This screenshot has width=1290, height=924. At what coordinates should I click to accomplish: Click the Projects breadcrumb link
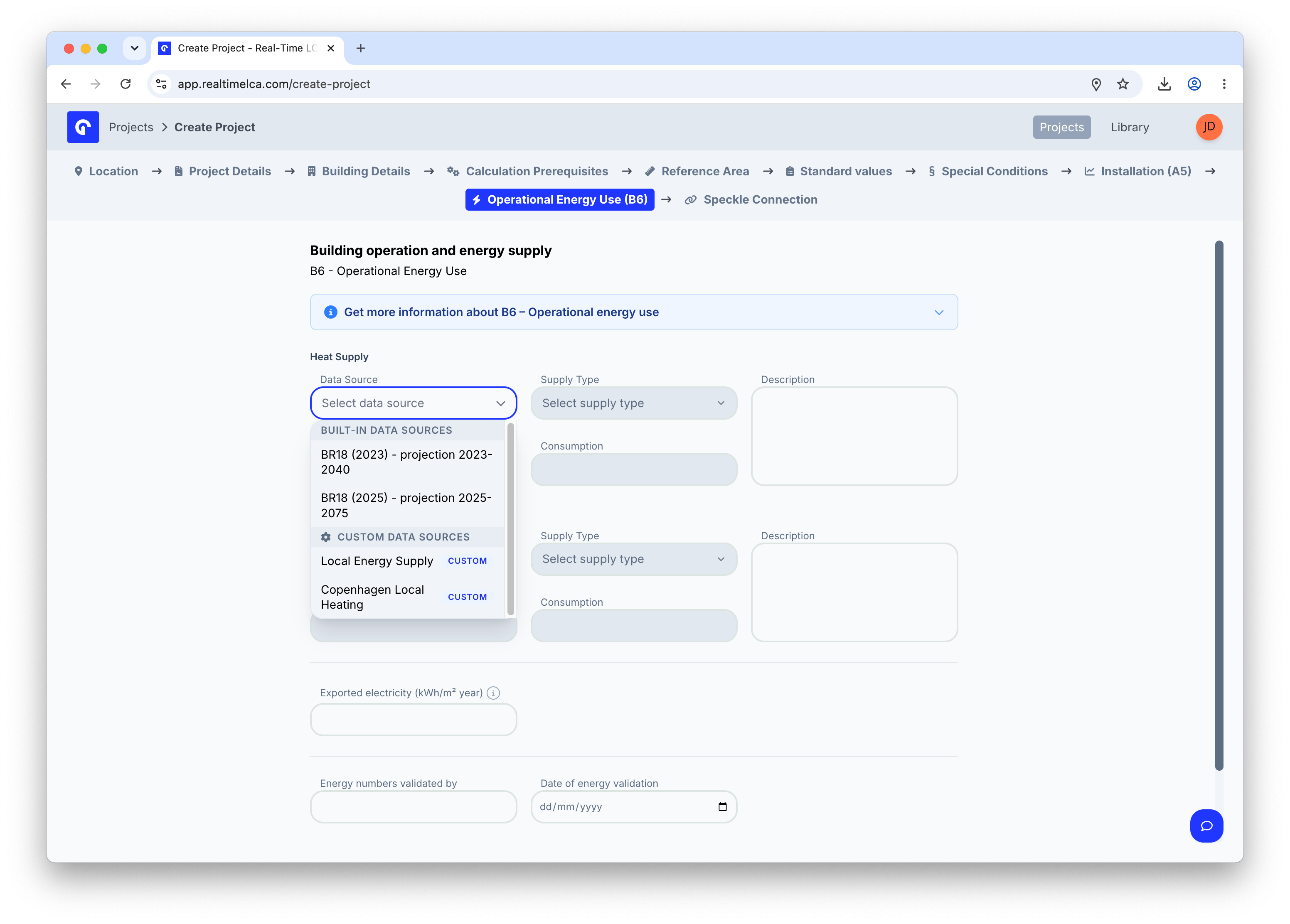[131, 127]
